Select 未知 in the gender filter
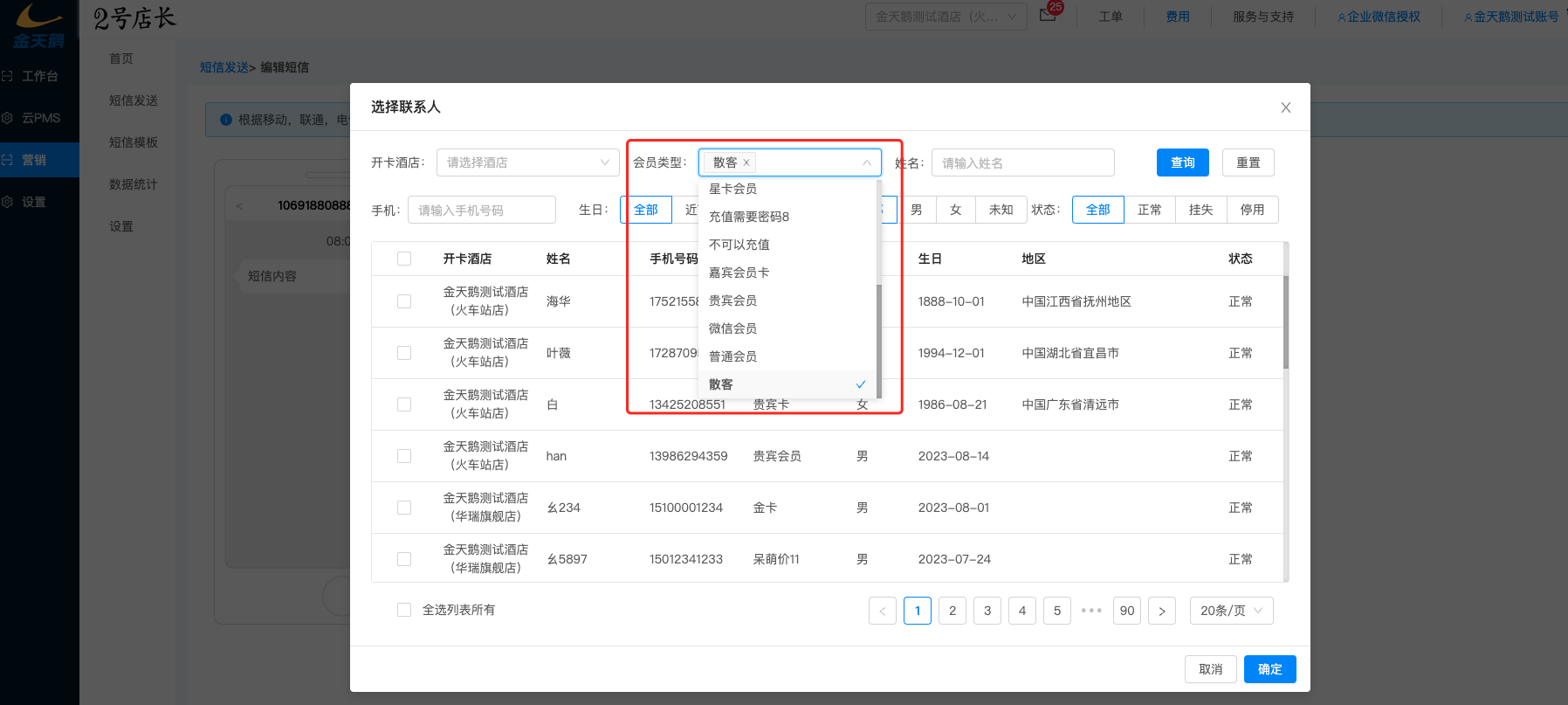This screenshot has width=1568, height=705. point(1001,210)
